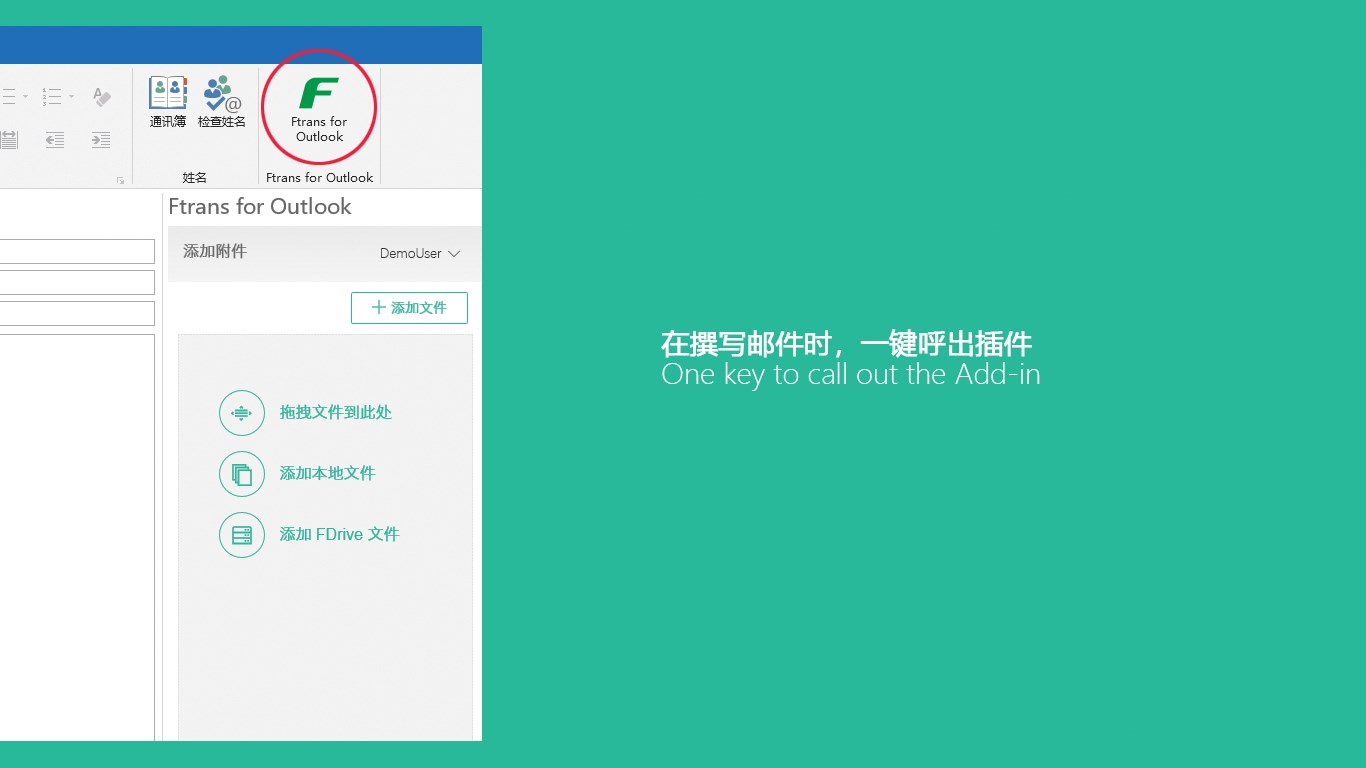Click the Ftrans for Outlook pane title
This screenshot has height=768, width=1366.
(260, 207)
